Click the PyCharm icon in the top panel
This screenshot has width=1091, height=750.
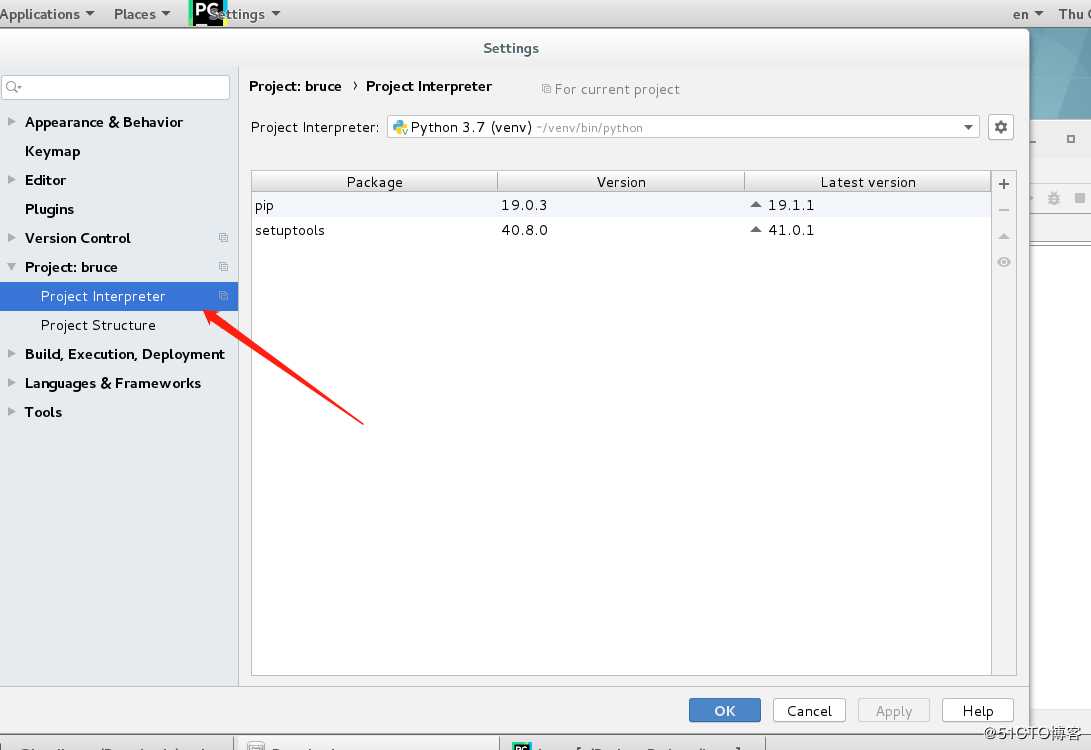(x=207, y=13)
